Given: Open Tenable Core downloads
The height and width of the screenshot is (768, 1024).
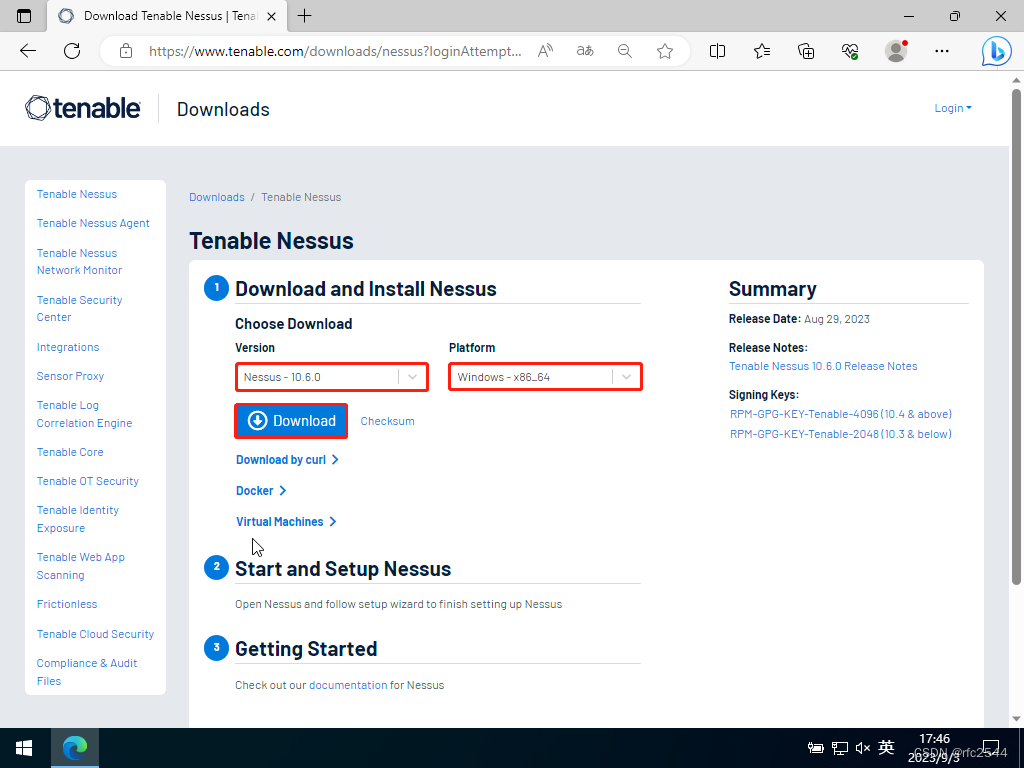Looking at the screenshot, I should point(70,452).
